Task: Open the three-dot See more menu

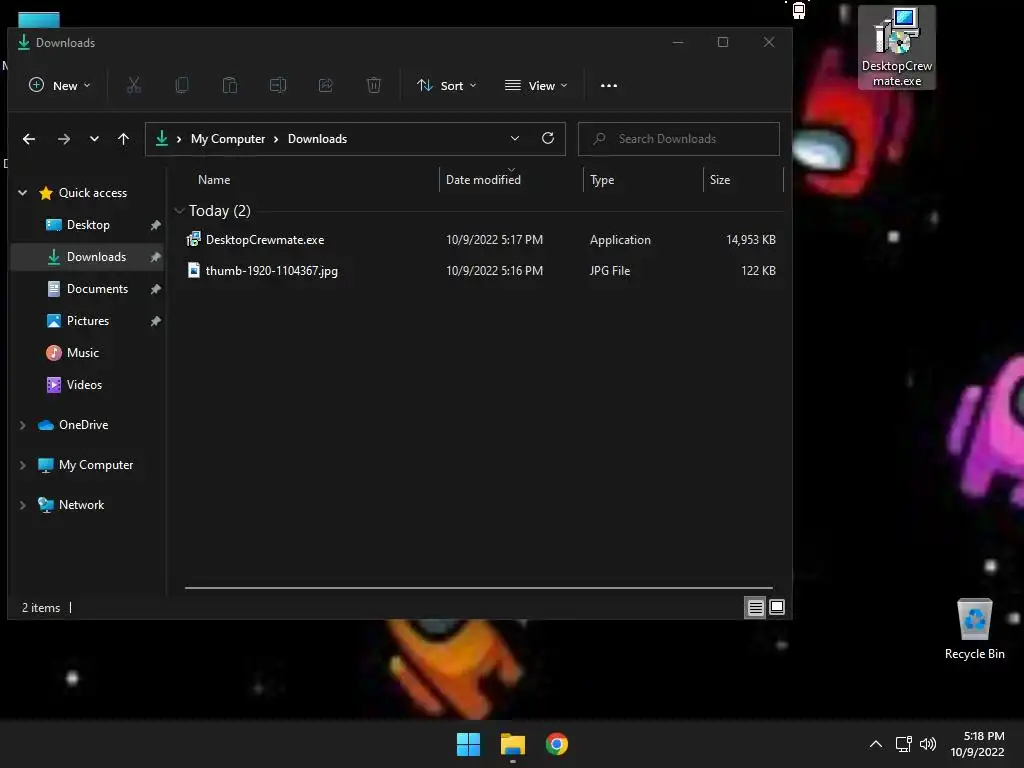Action: 609,86
